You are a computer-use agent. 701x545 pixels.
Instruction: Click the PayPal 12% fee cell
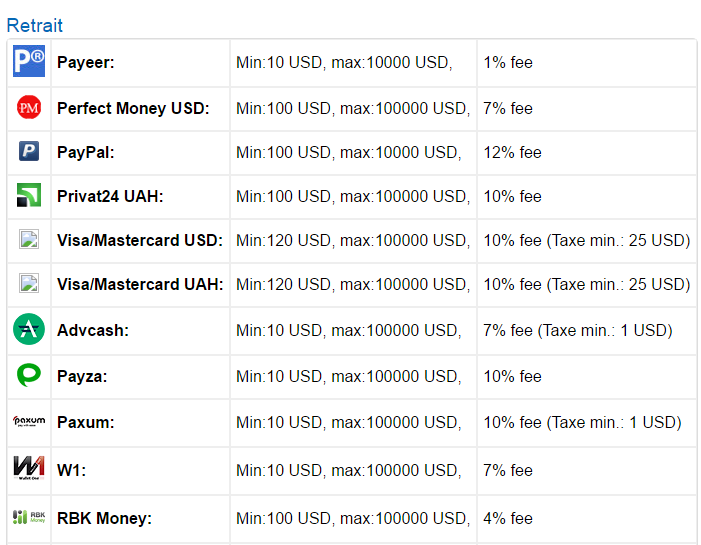(x=513, y=153)
